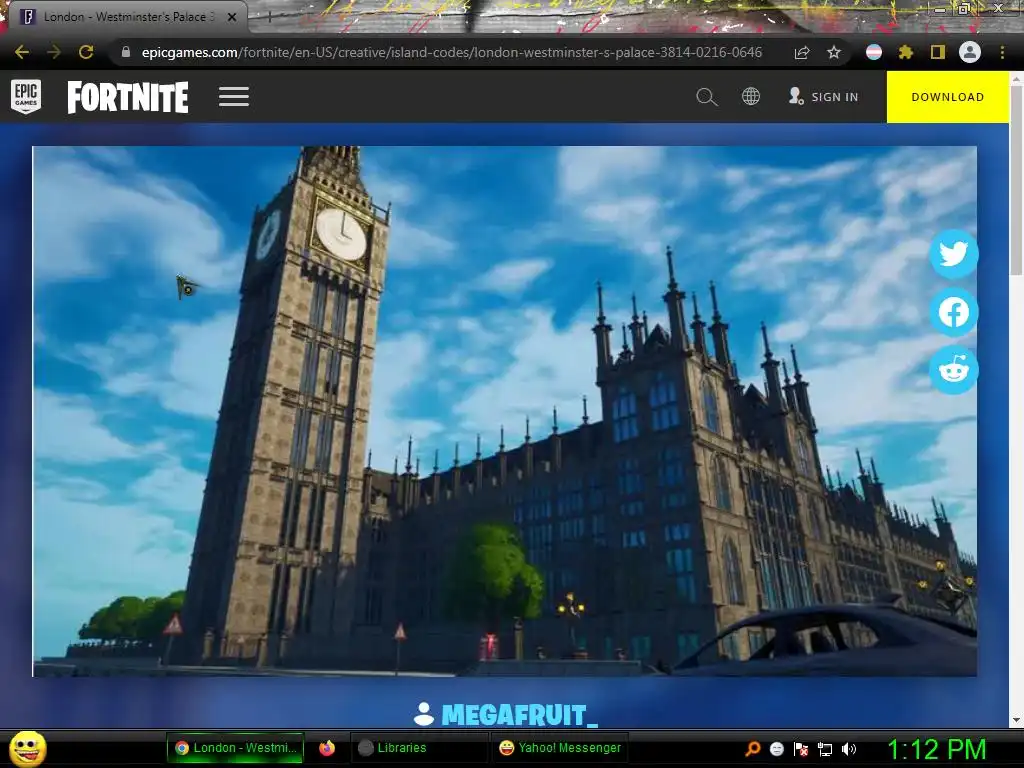Bookmark this tab with the star icon

834,52
